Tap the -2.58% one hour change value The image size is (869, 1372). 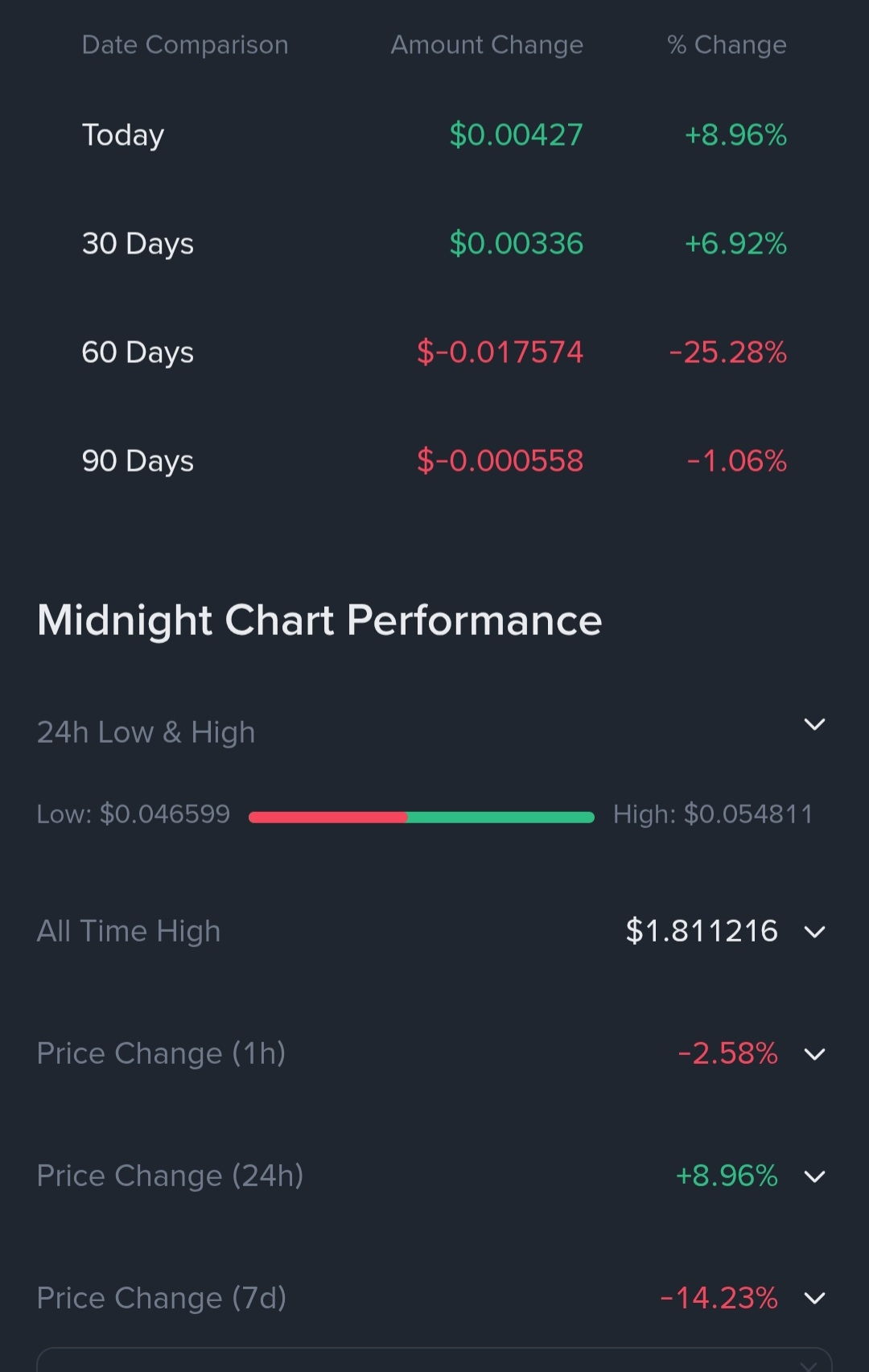tap(728, 1053)
